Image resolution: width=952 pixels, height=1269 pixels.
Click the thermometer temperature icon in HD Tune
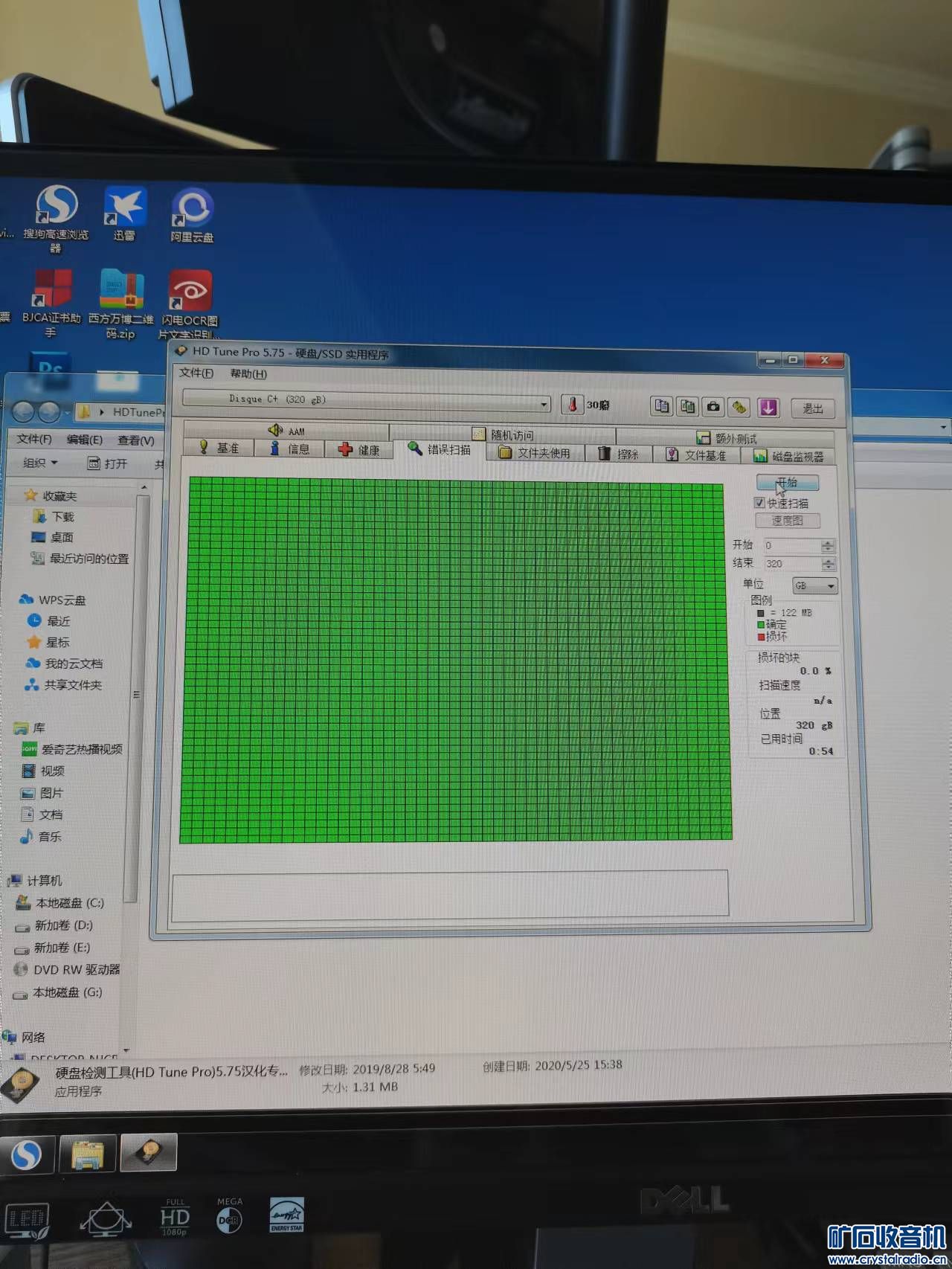click(572, 405)
